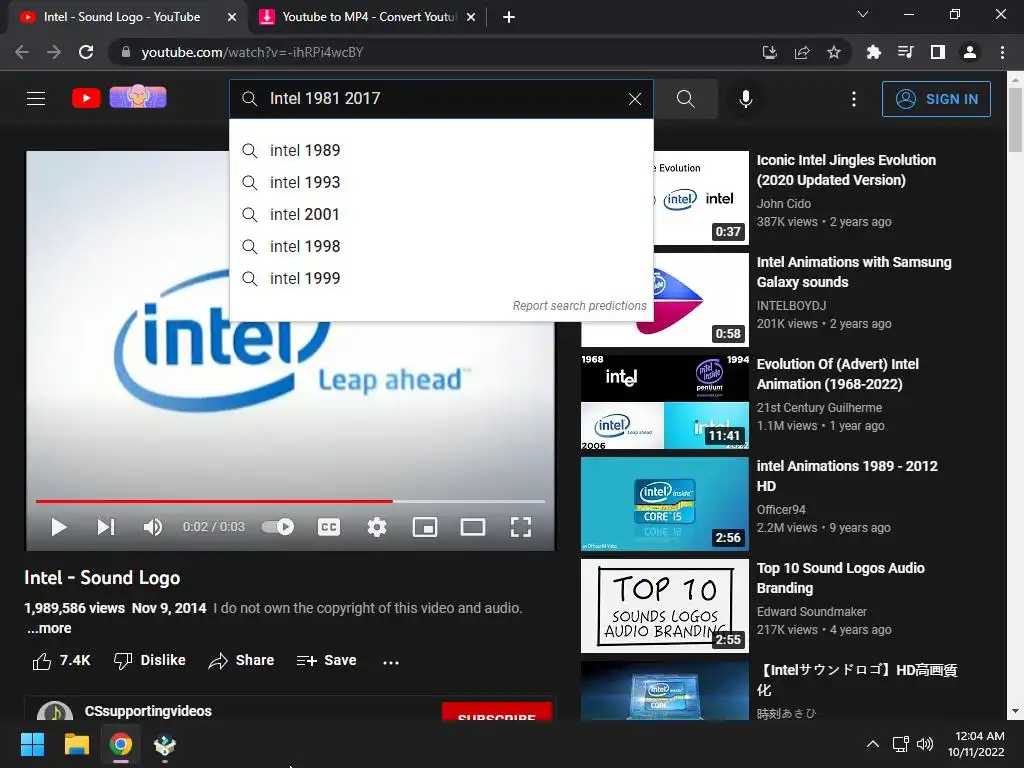Viewport: 1024px width, 768px height.
Task: Open Intel Animations with Samsung Galaxy sounds
Action: (854, 272)
